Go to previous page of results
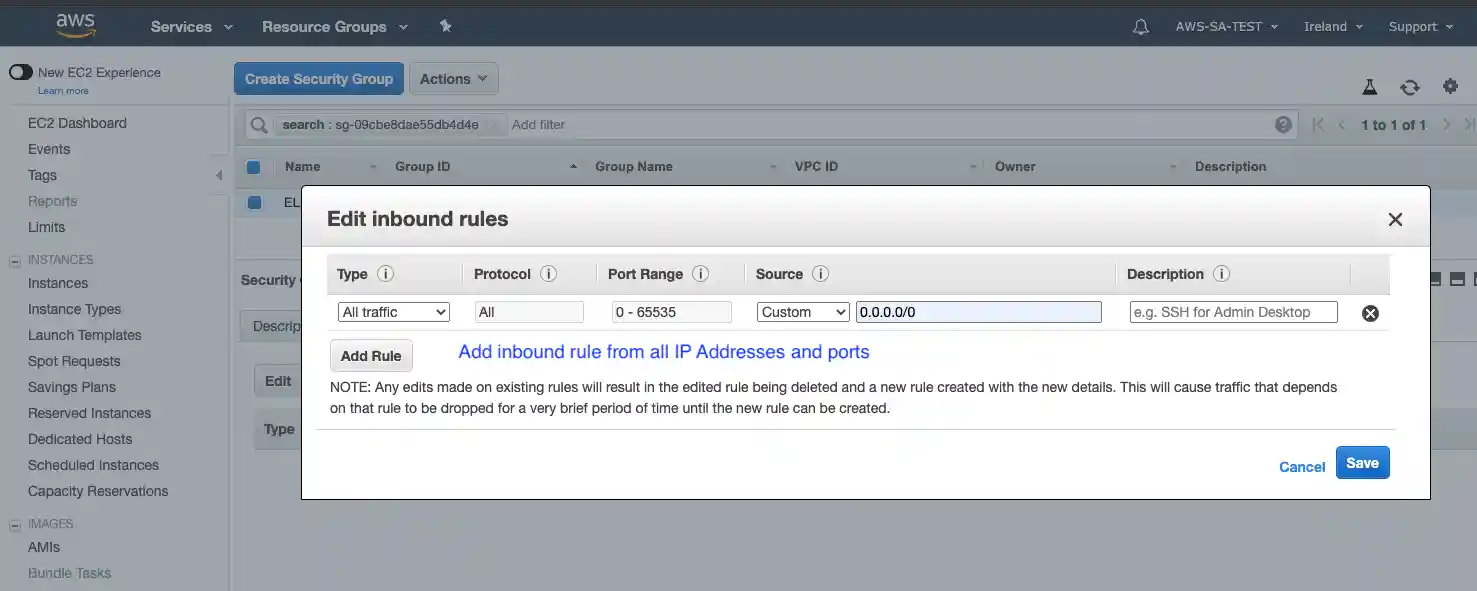The image size is (1477, 591). 1342,125
